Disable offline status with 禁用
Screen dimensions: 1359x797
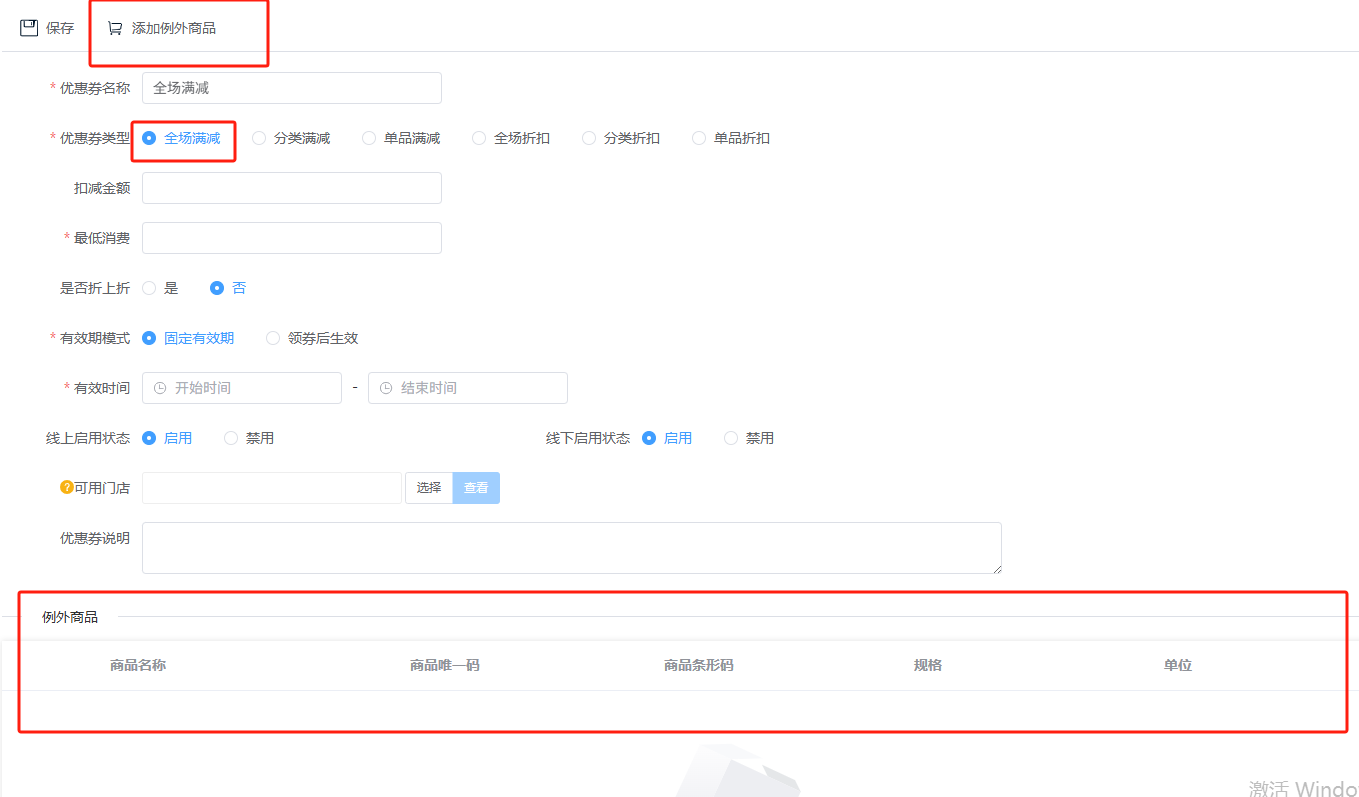click(731, 438)
